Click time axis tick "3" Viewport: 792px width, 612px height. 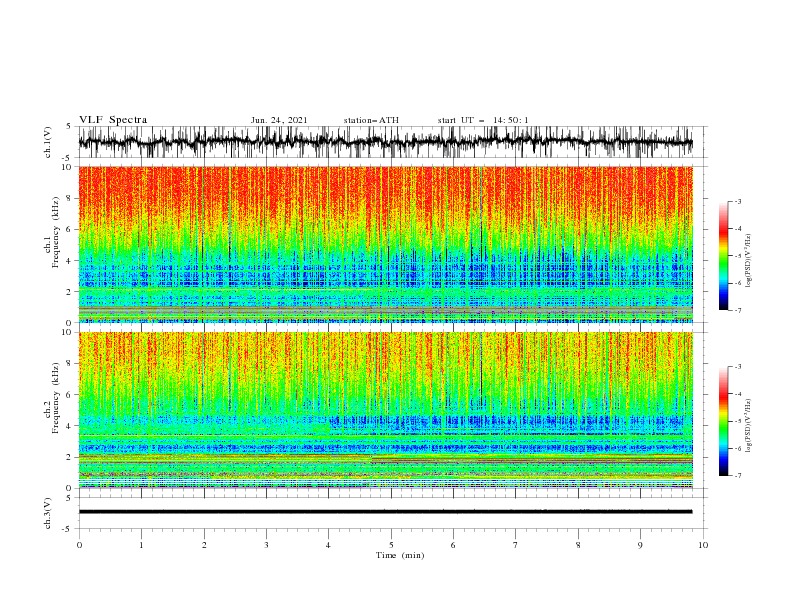tap(266, 546)
